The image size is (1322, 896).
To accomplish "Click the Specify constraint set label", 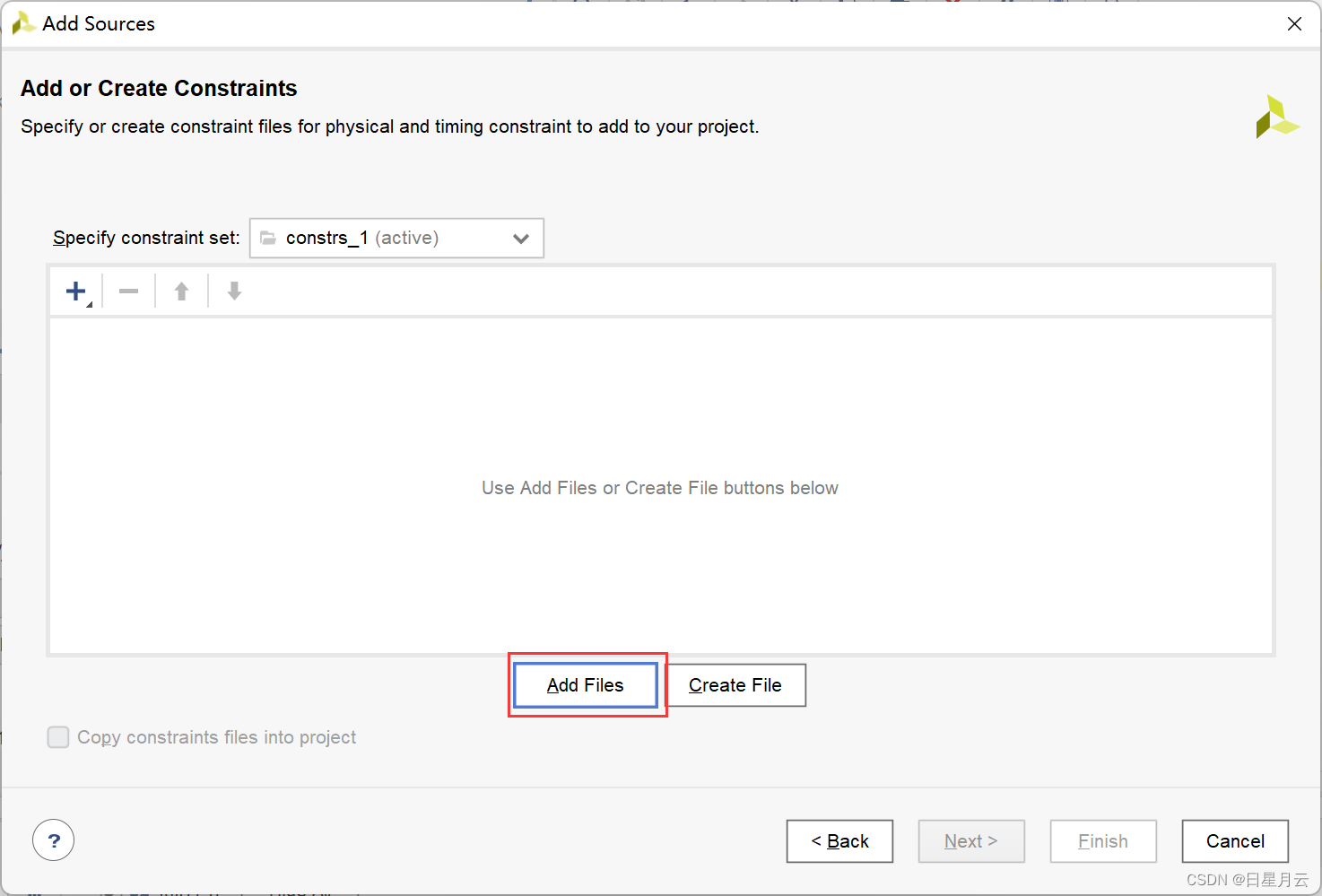I will point(146,238).
